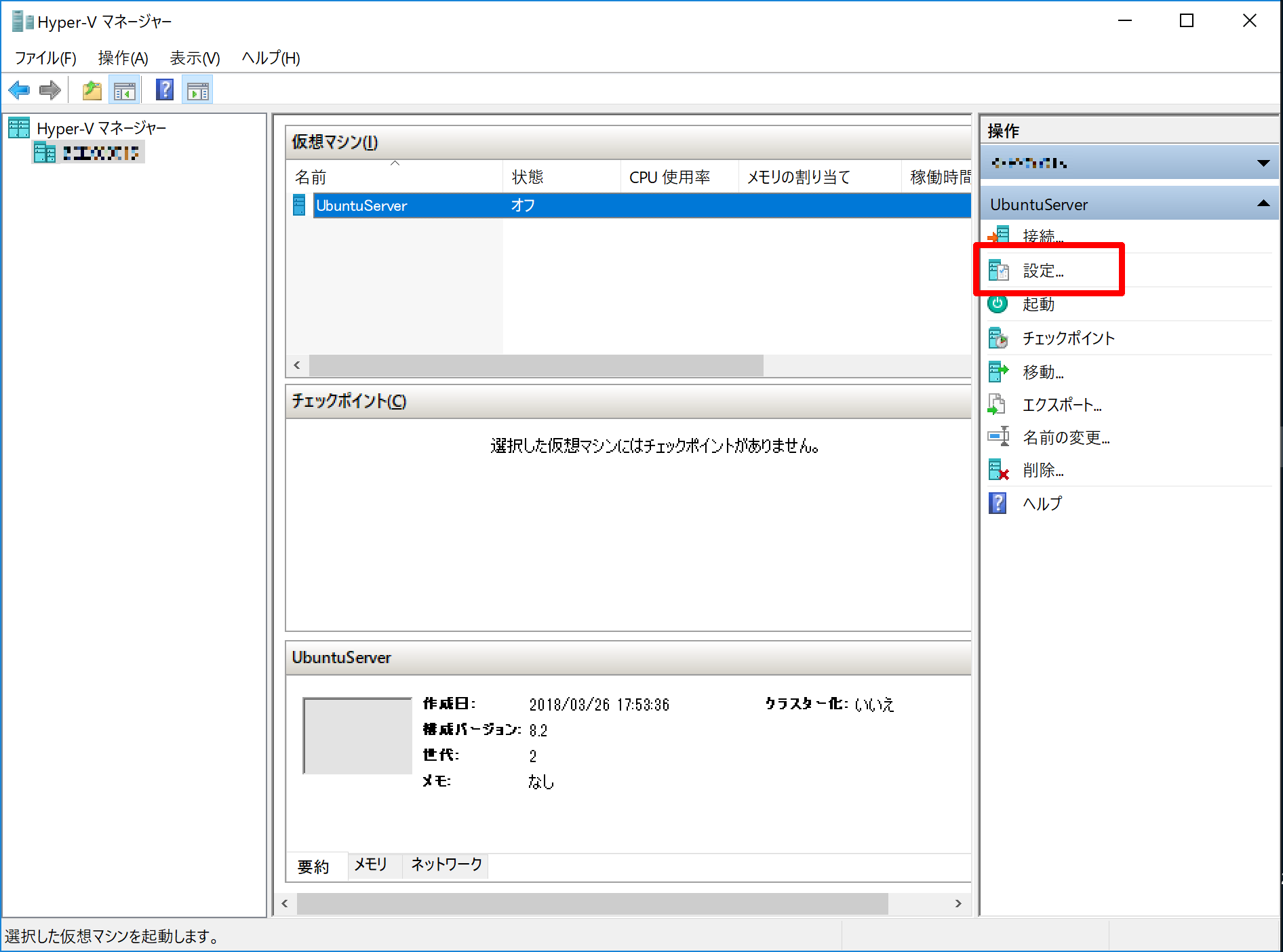This screenshot has width=1283, height=952.
Task: Expand the server actions section dropdown arrow
Action: pyautogui.click(x=1263, y=163)
